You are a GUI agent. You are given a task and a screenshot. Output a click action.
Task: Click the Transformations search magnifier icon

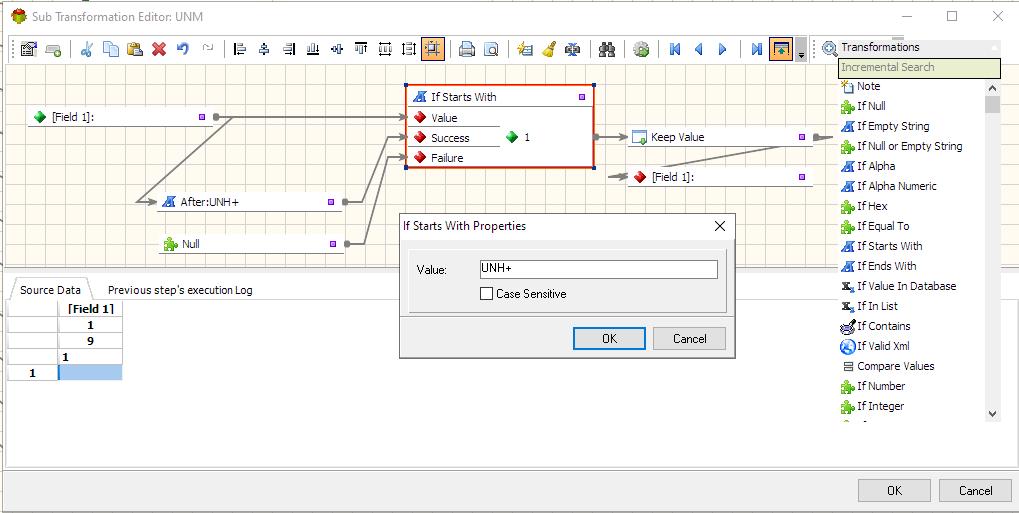coord(829,48)
